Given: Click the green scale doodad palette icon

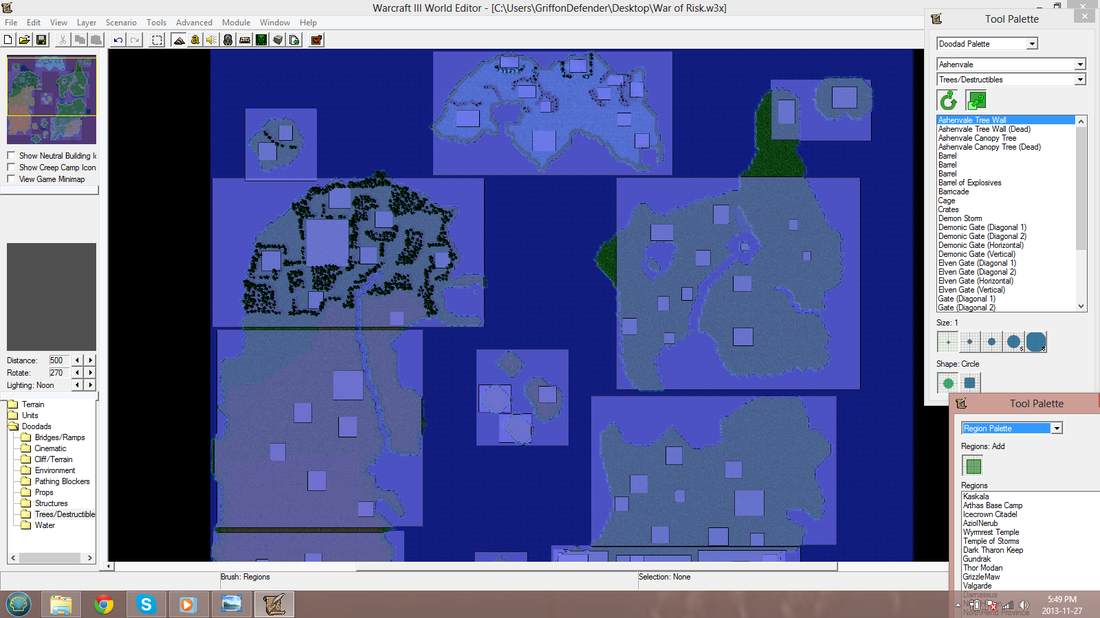Looking at the screenshot, I should 977,100.
